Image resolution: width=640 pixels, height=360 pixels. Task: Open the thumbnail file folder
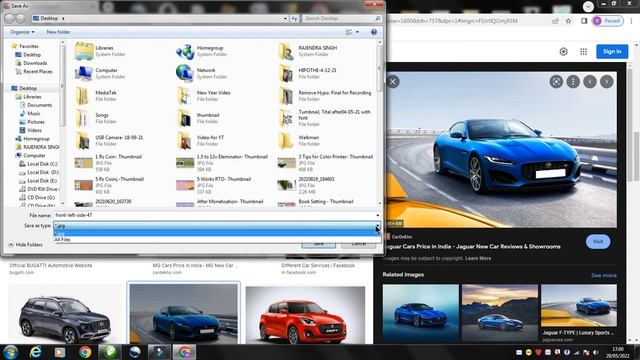[x=185, y=118]
